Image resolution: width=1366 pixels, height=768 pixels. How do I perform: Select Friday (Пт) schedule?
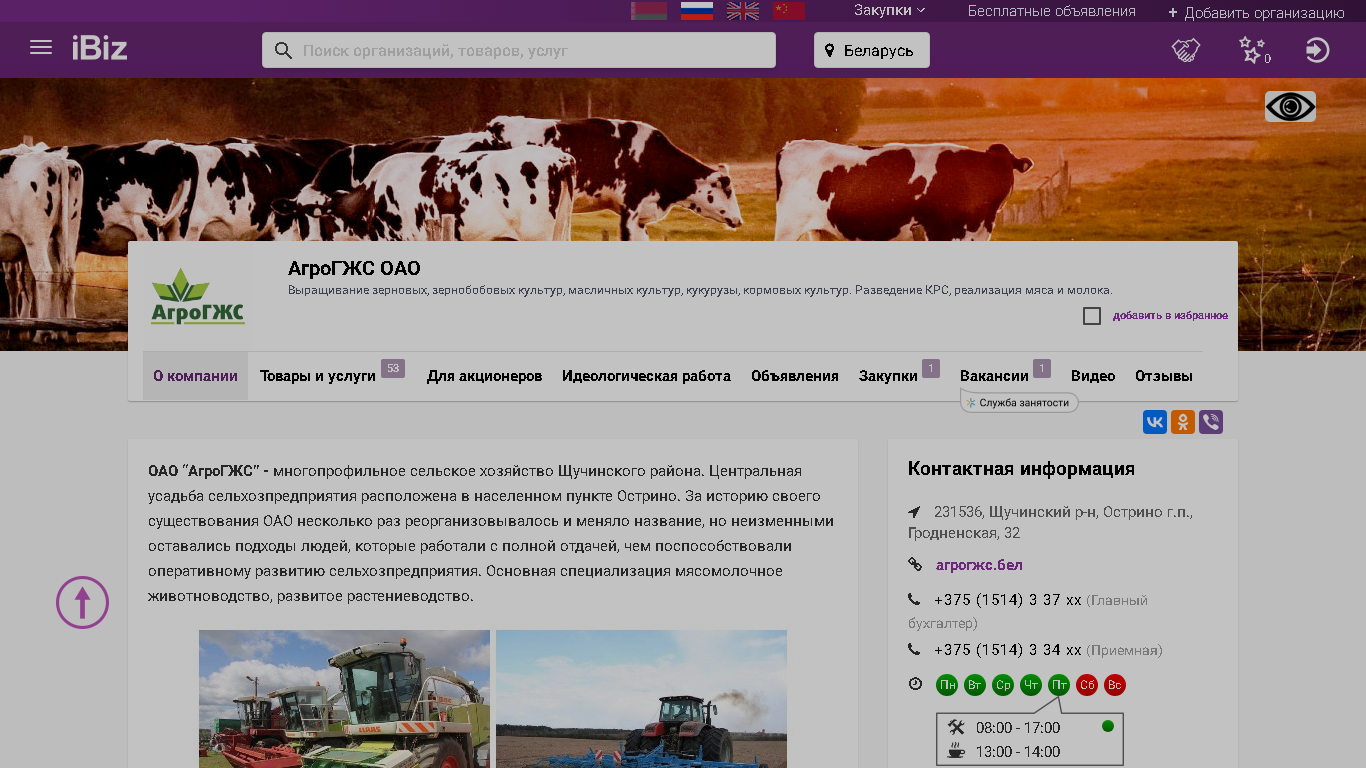pos(1059,685)
